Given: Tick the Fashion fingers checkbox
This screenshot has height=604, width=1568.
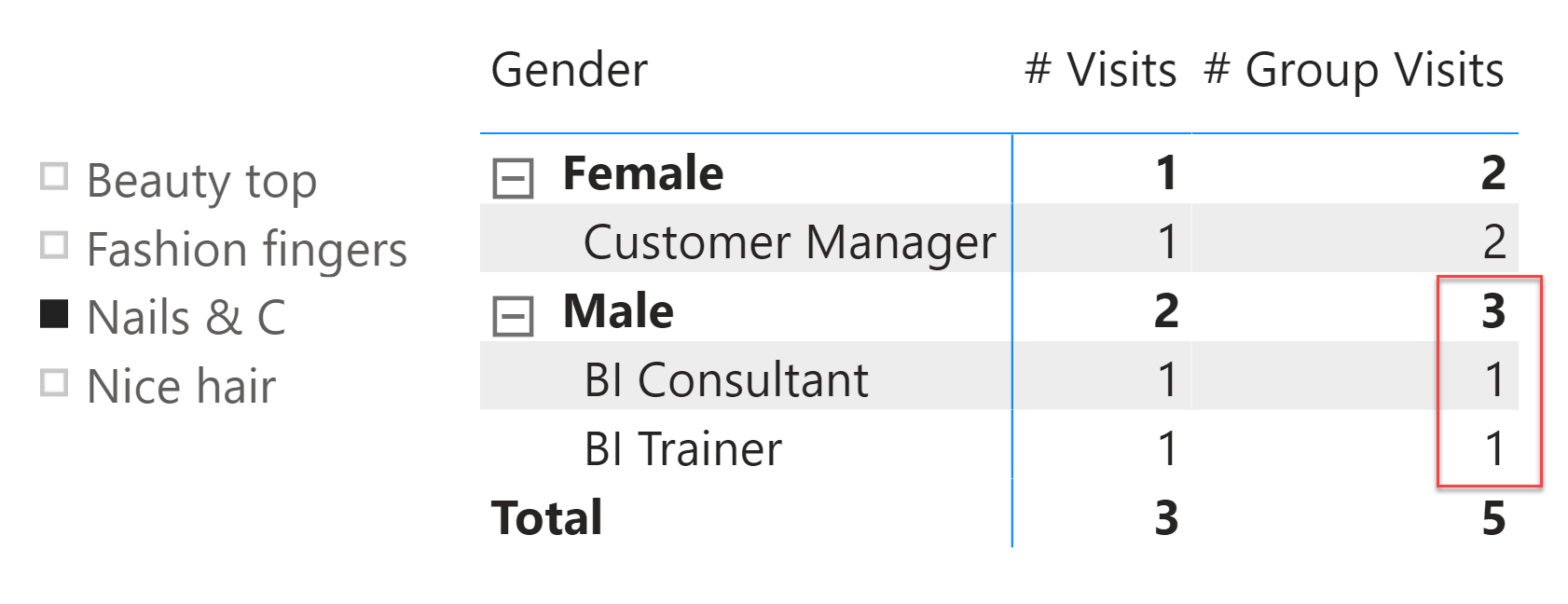Looking at the screenshot, I should point(54,245).
